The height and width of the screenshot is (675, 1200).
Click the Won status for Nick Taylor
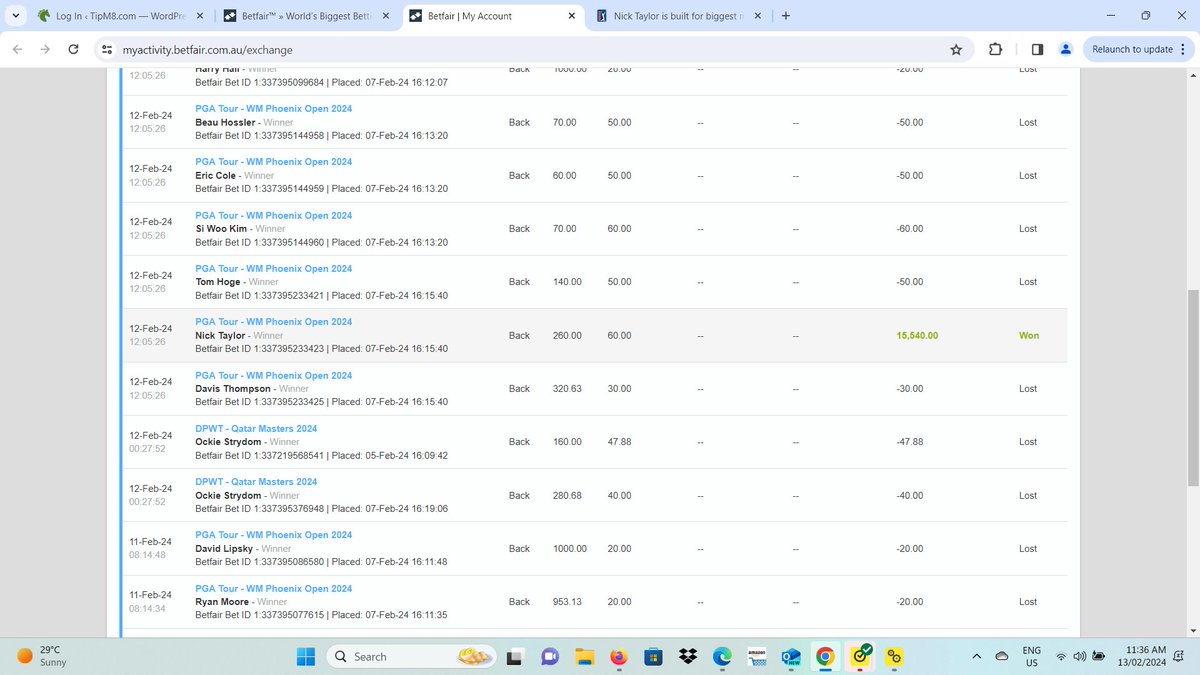[1029, 335]
